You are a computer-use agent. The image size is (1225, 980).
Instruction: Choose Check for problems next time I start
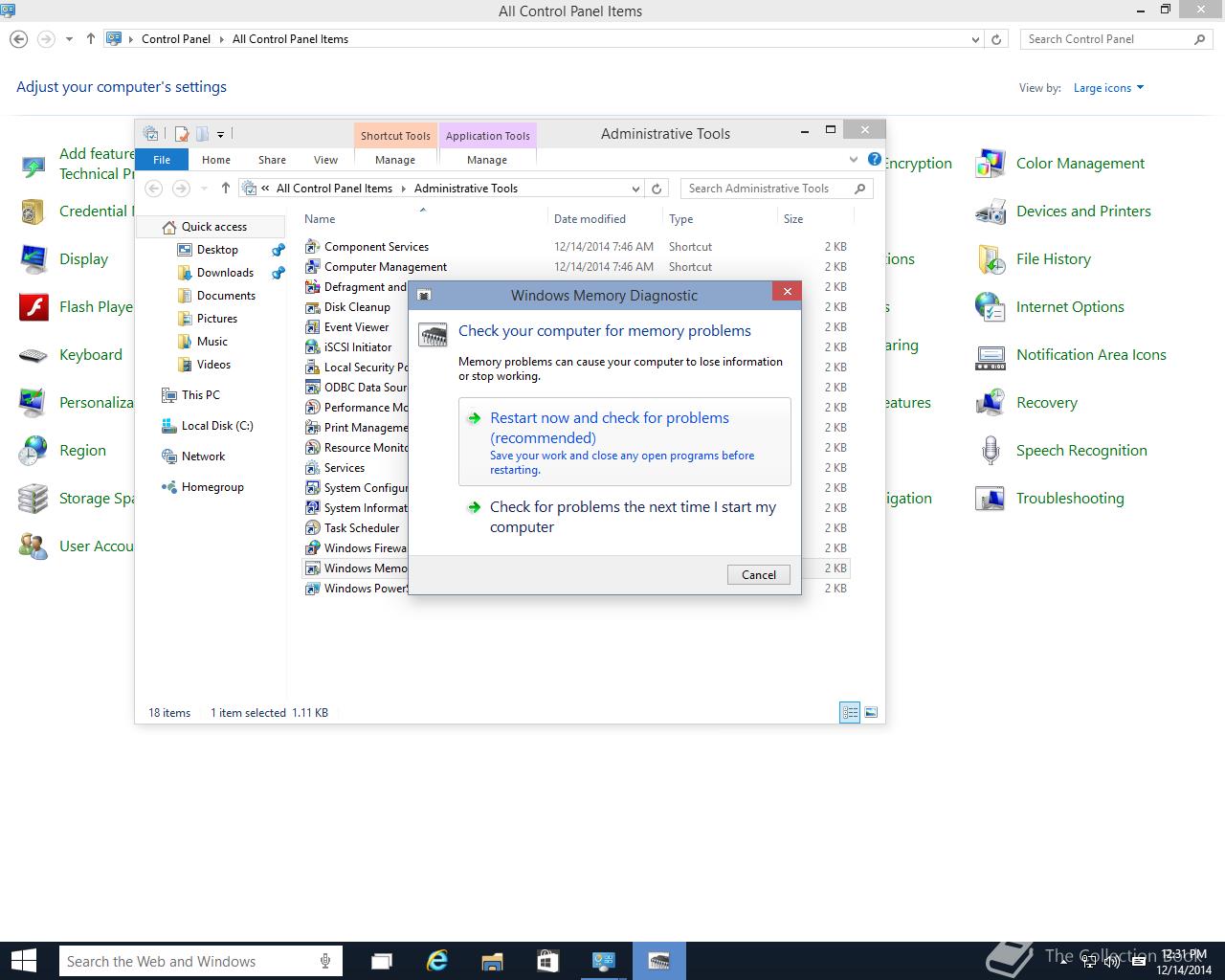625,517
